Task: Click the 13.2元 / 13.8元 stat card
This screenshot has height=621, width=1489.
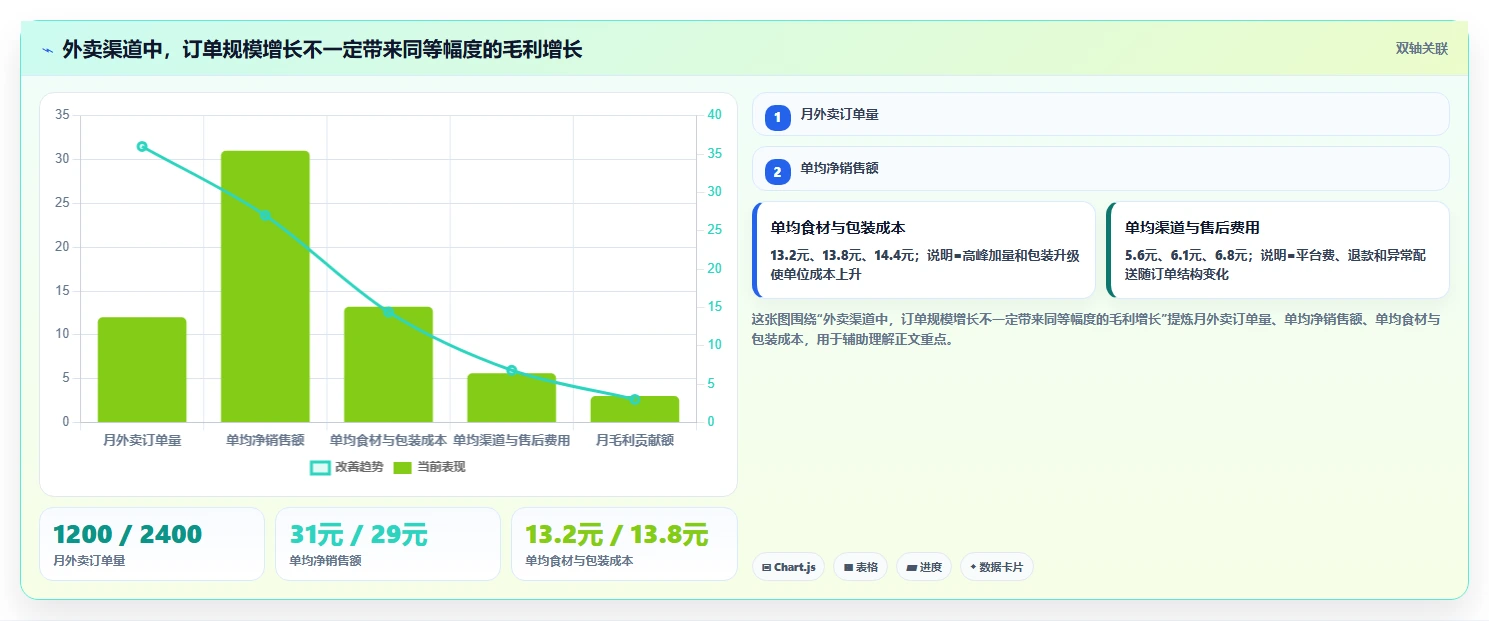Action: (624, 544)
